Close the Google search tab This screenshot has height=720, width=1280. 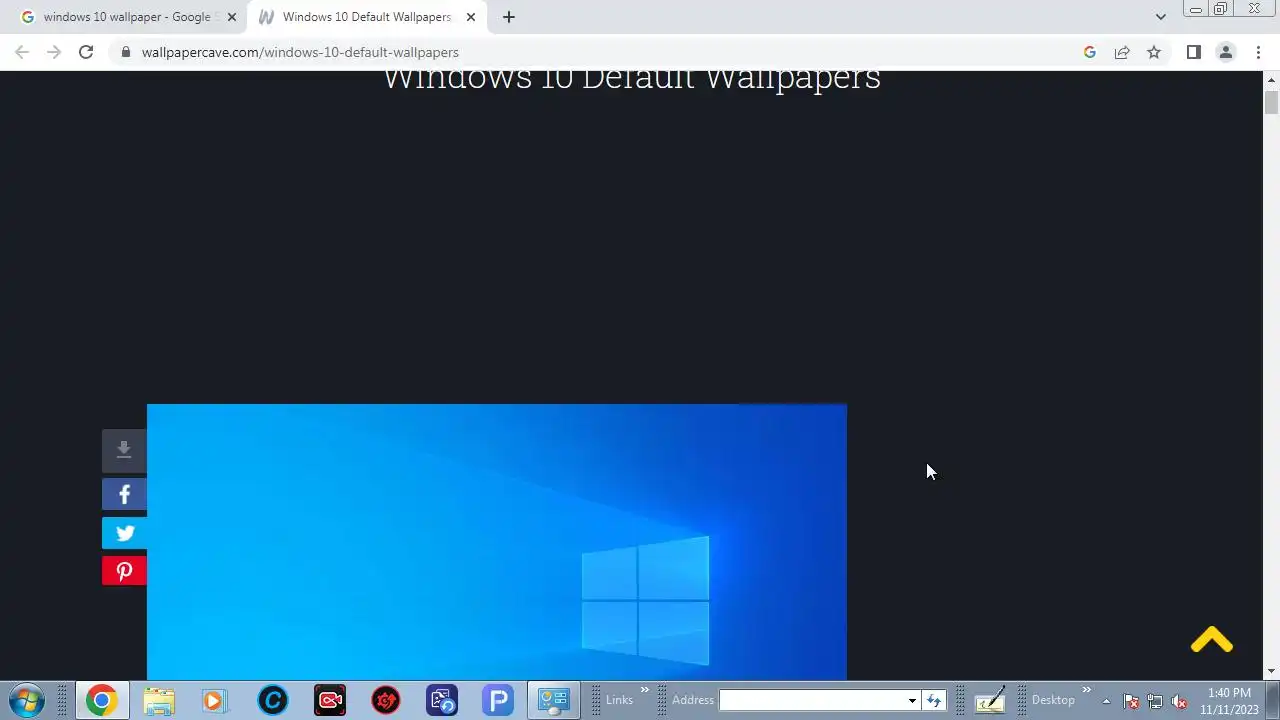pos(232,17)
